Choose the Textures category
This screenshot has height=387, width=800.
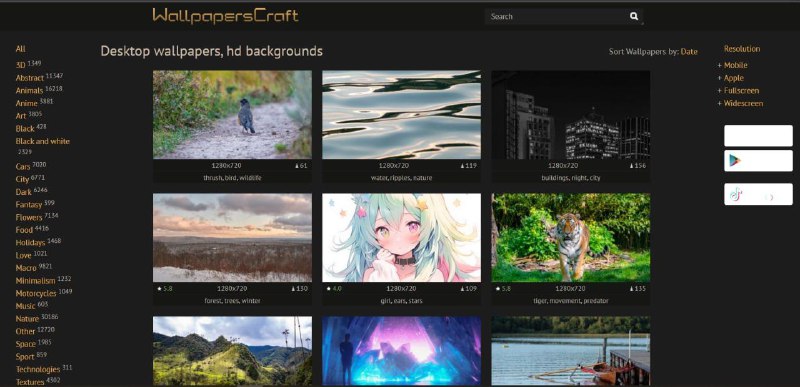pyautogui.click(x=30, y=382)
